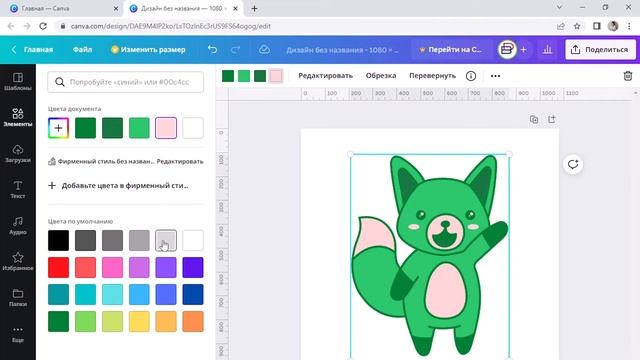Select the pink toolbar color swatch

(x=276, y=76)
